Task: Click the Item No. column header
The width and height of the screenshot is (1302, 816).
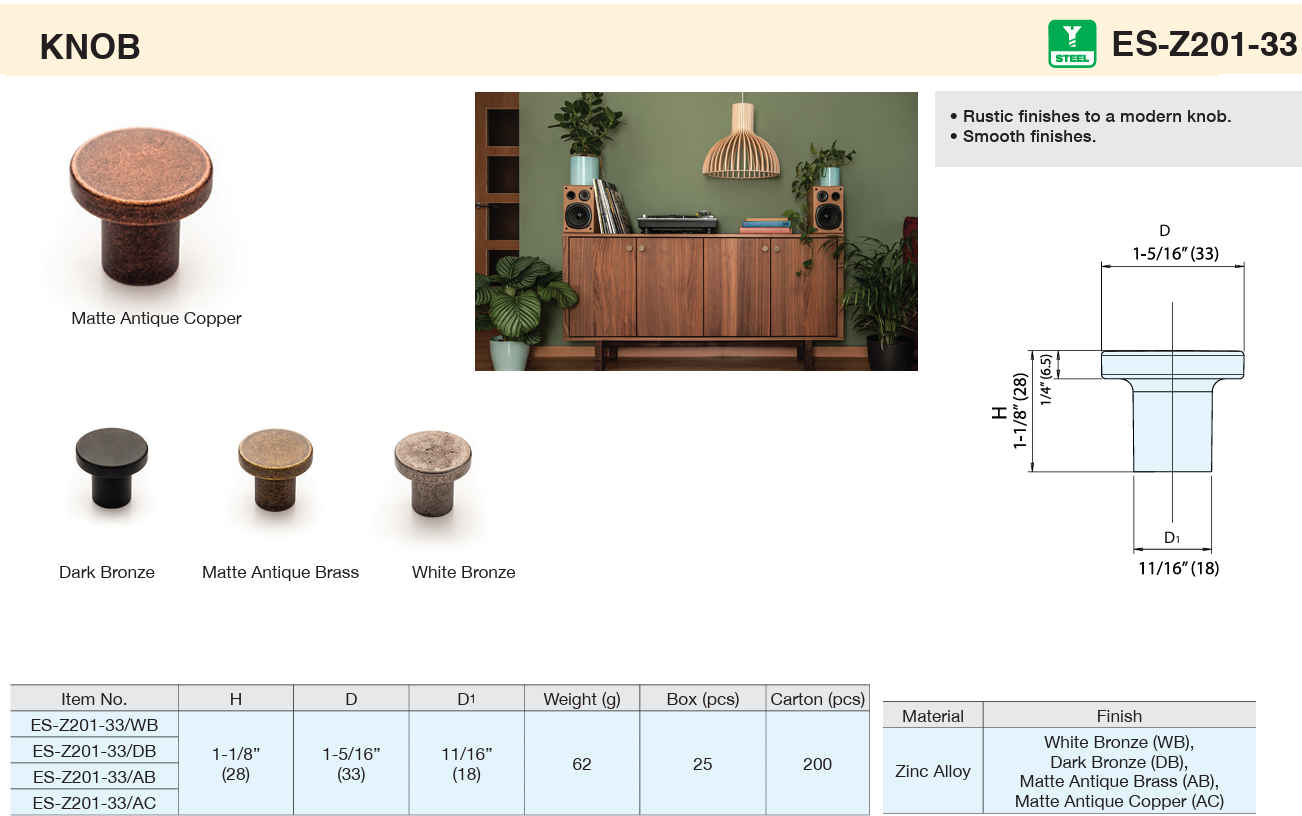Action: point(94,699)
